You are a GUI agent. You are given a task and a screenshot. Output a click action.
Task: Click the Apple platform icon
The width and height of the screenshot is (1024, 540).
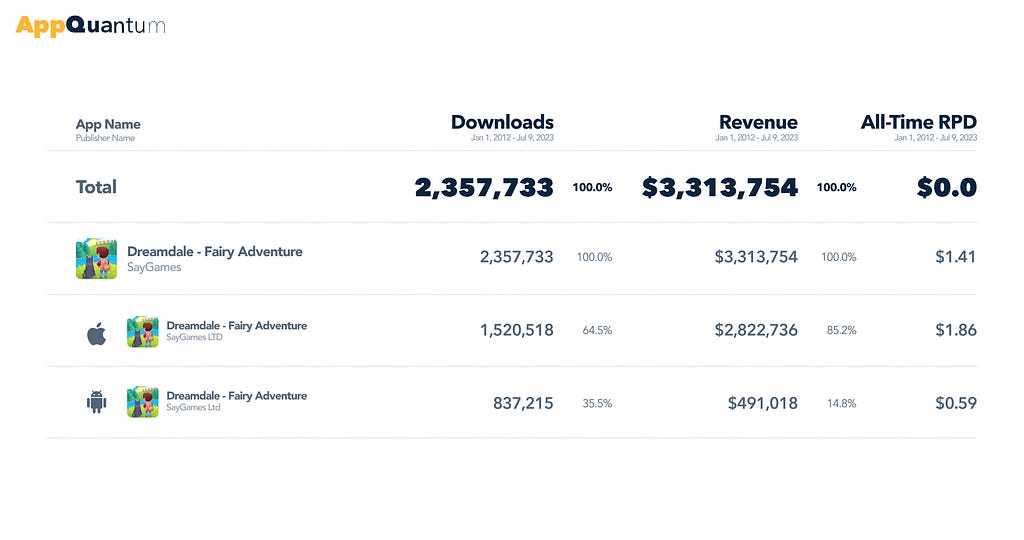point(97,334)
